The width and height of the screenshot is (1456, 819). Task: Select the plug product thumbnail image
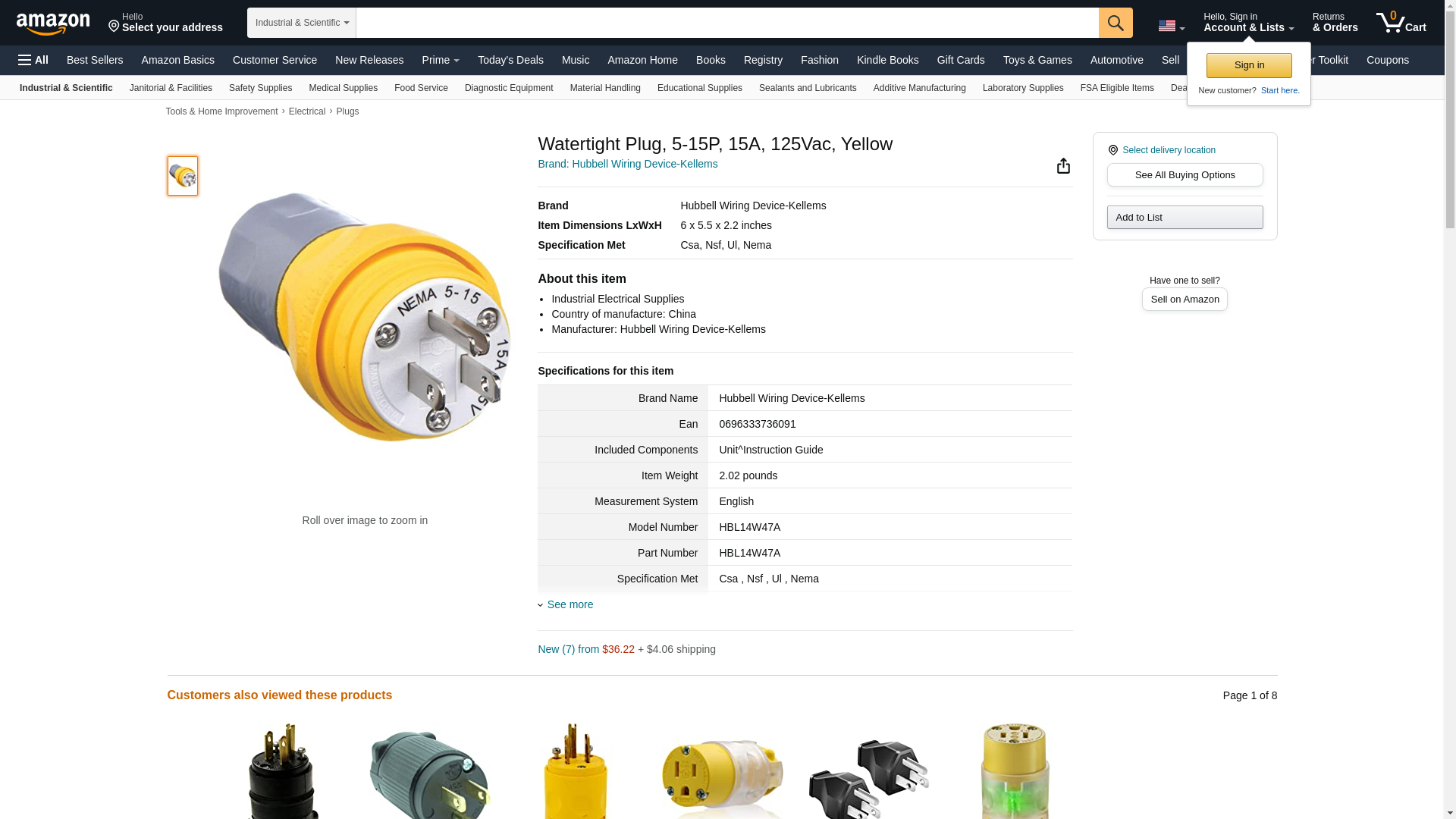(183, 176)
